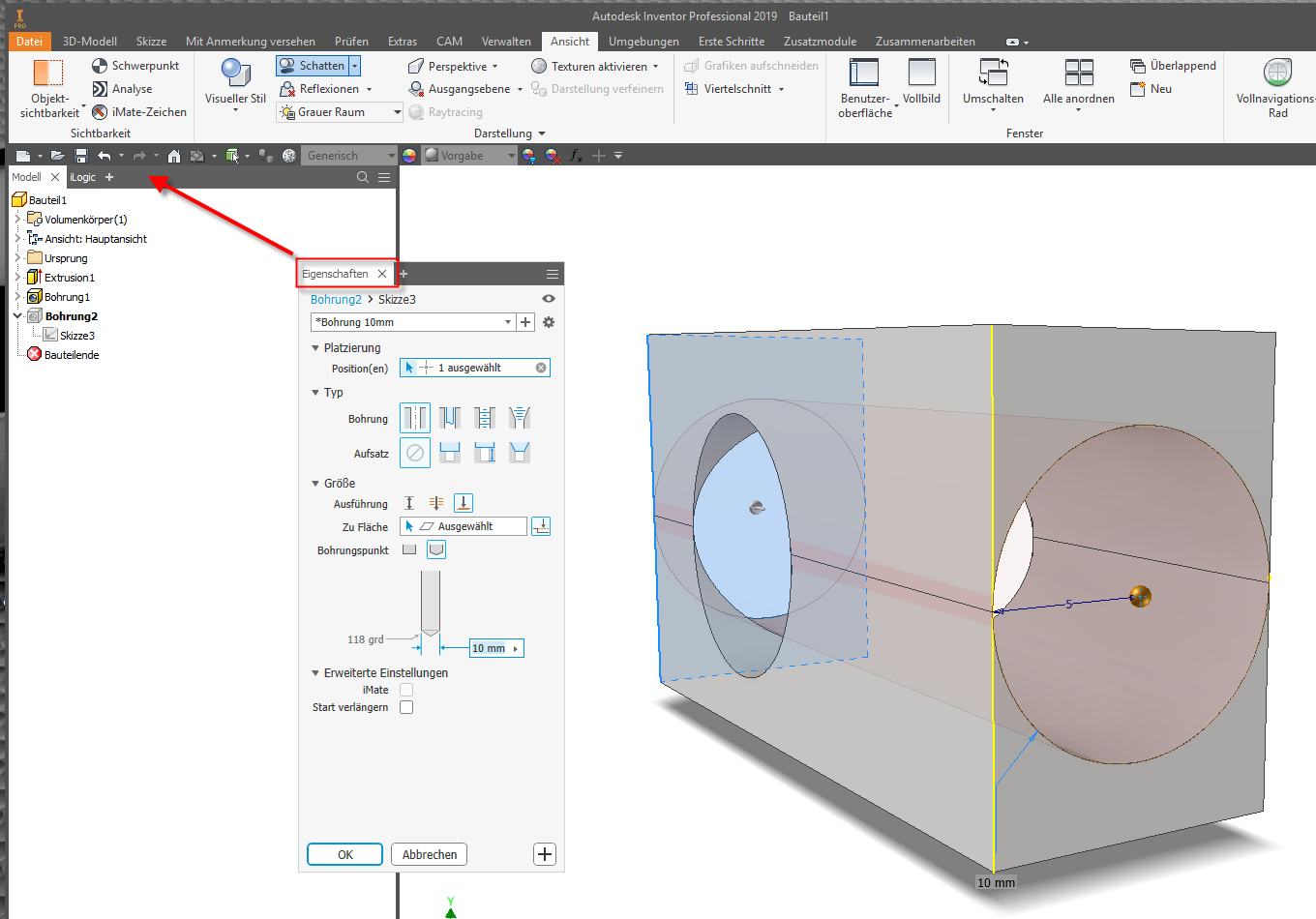Select the simple hole Bohrung type

click(x=415, y=418)
